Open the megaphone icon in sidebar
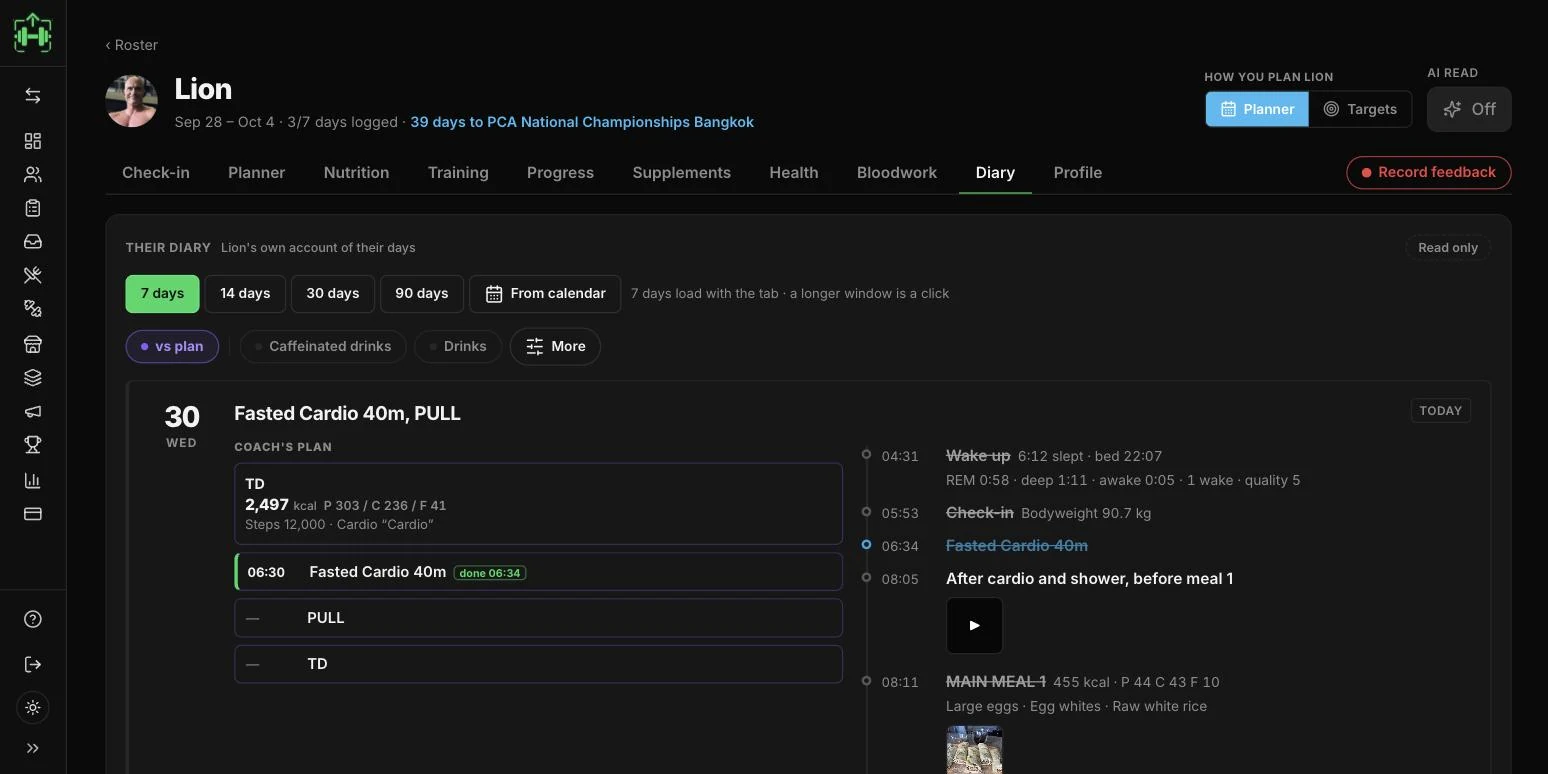 [x=33, y=412]
